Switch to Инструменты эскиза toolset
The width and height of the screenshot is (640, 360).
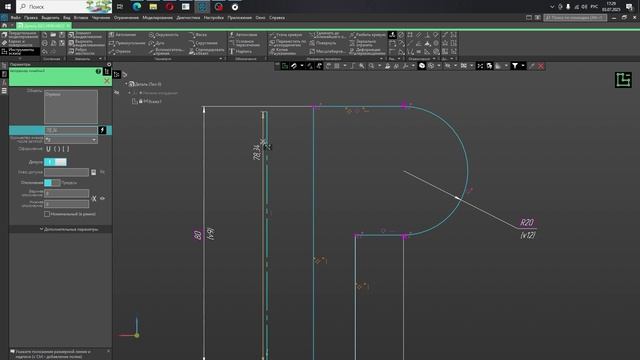(x=20, y=51)
